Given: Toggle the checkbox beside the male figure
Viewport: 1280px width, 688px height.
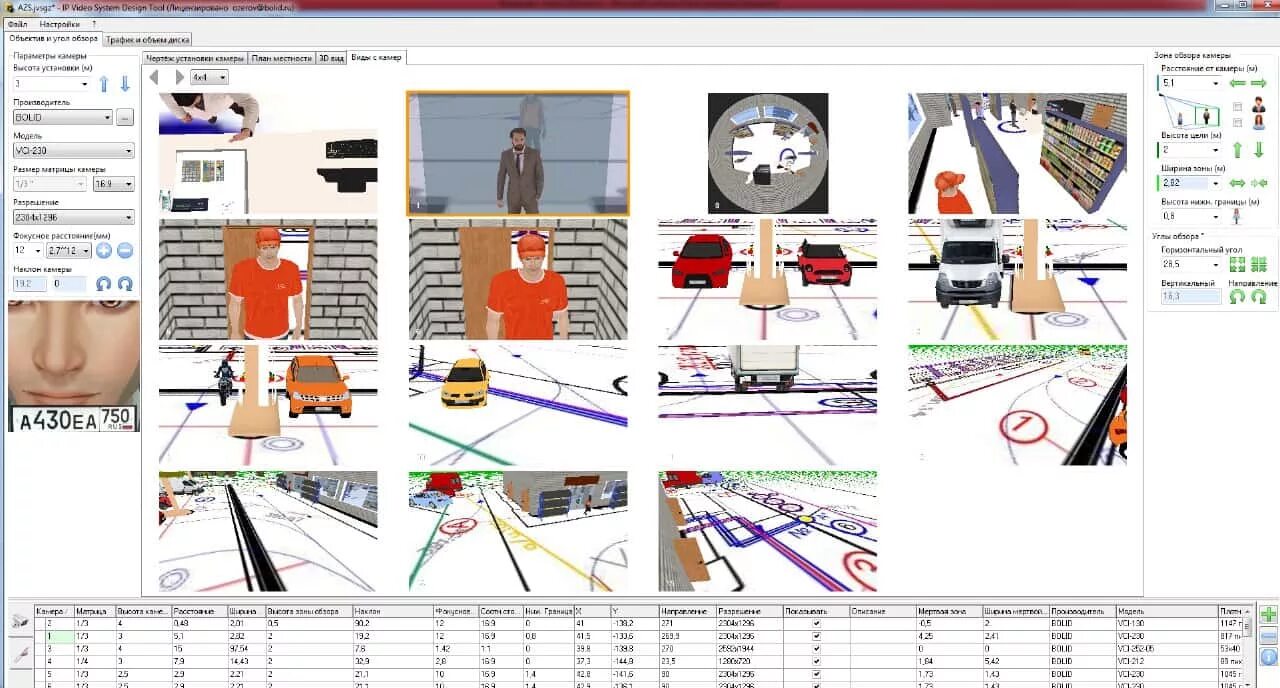Looking at the screenshot, I should click(x=1238, y=106).
